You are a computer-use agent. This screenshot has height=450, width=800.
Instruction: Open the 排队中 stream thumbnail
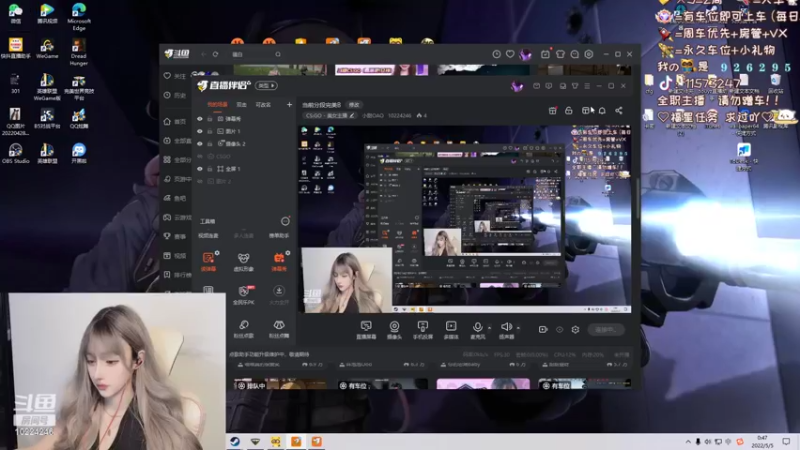tap(280, 384)
